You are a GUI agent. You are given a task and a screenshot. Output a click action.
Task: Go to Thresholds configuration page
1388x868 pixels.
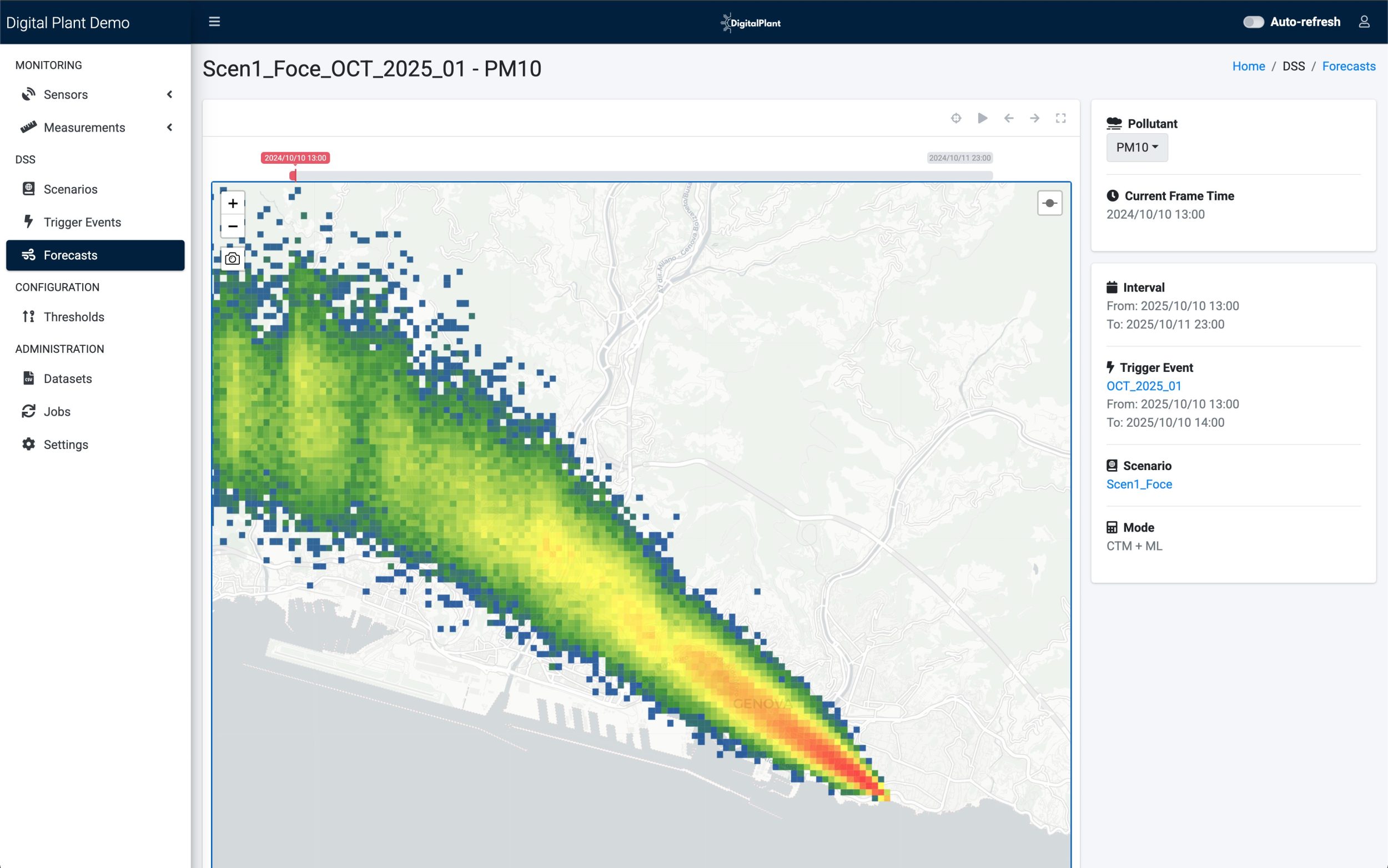tap(73, 317)
